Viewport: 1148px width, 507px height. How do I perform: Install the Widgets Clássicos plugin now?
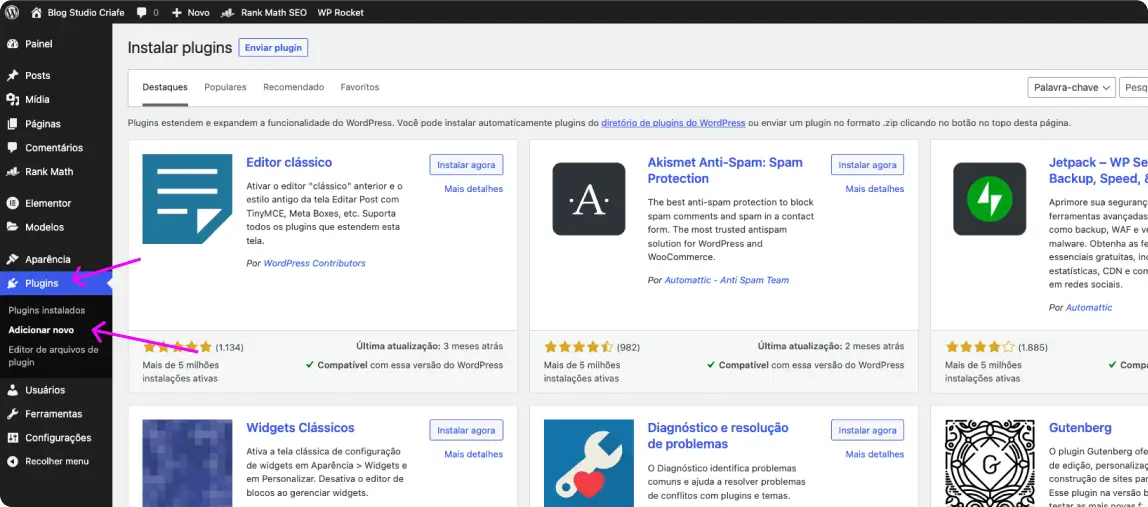466,430
